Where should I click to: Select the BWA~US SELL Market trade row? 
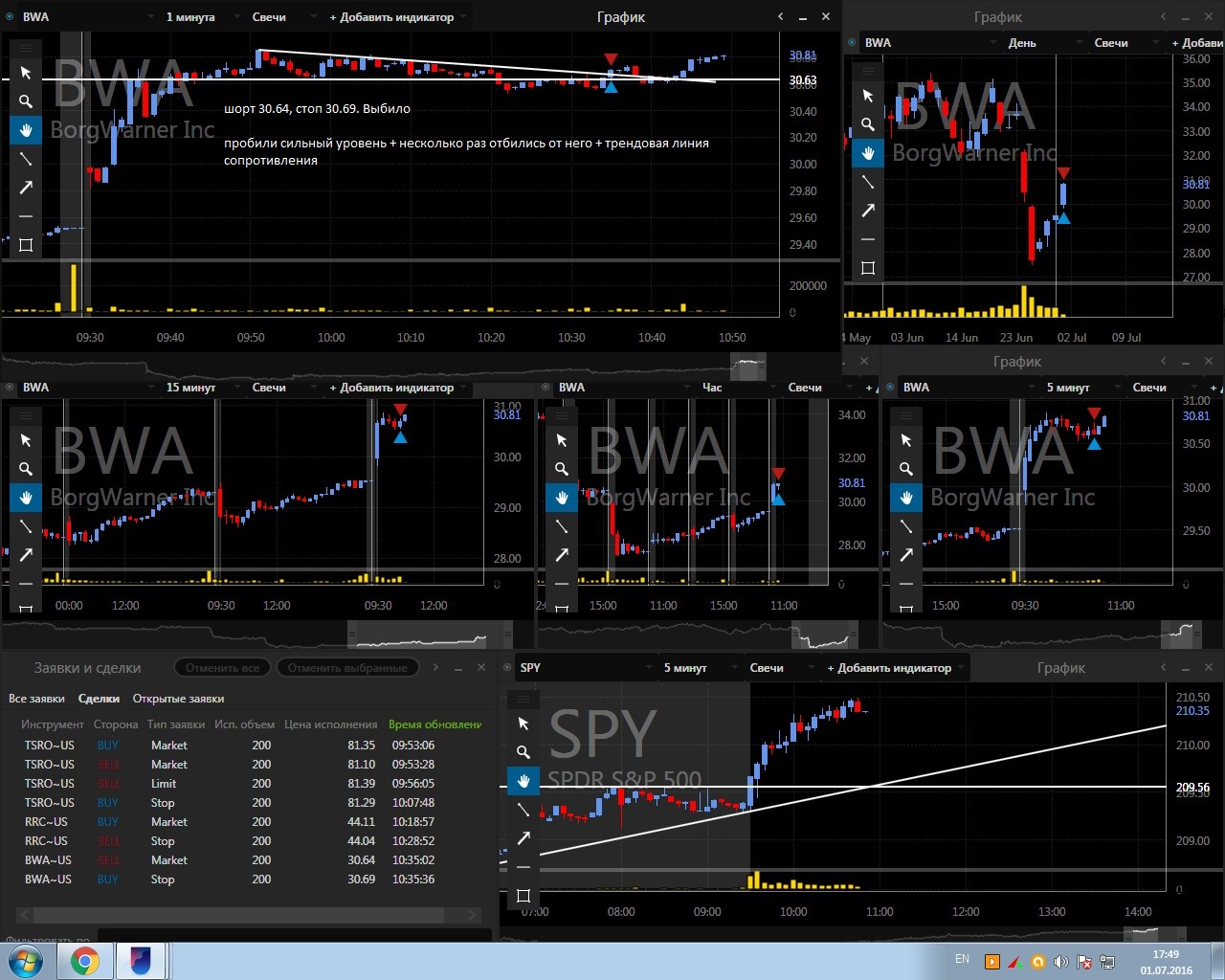[249, 860]
